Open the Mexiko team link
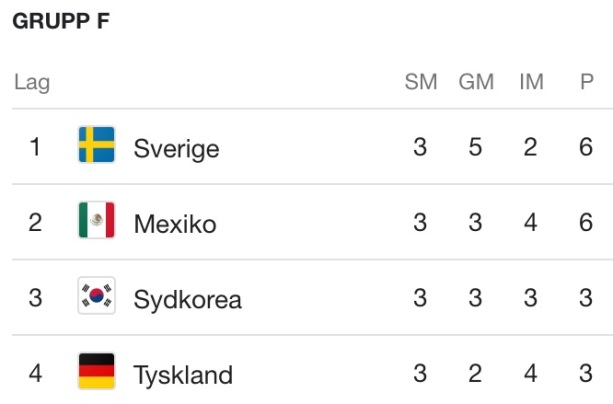The width and height of the screenshot is (613, 404). pos(175,224)
